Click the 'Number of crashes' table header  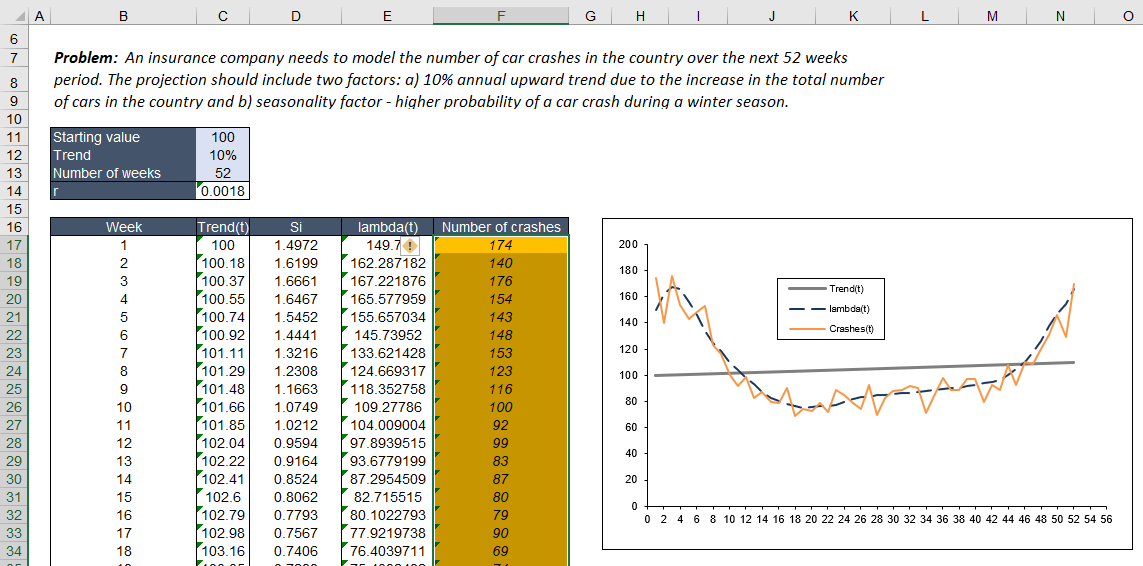pos(501,227)
